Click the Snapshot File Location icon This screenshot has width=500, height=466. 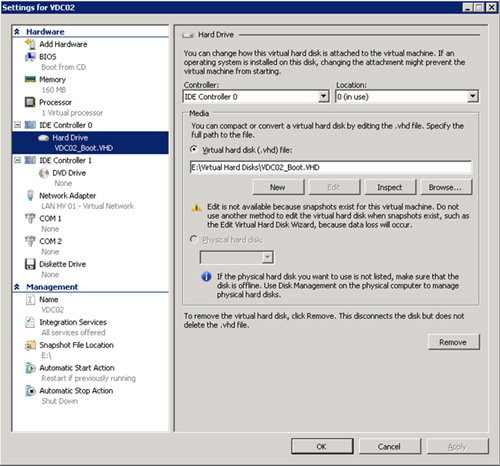30,345
